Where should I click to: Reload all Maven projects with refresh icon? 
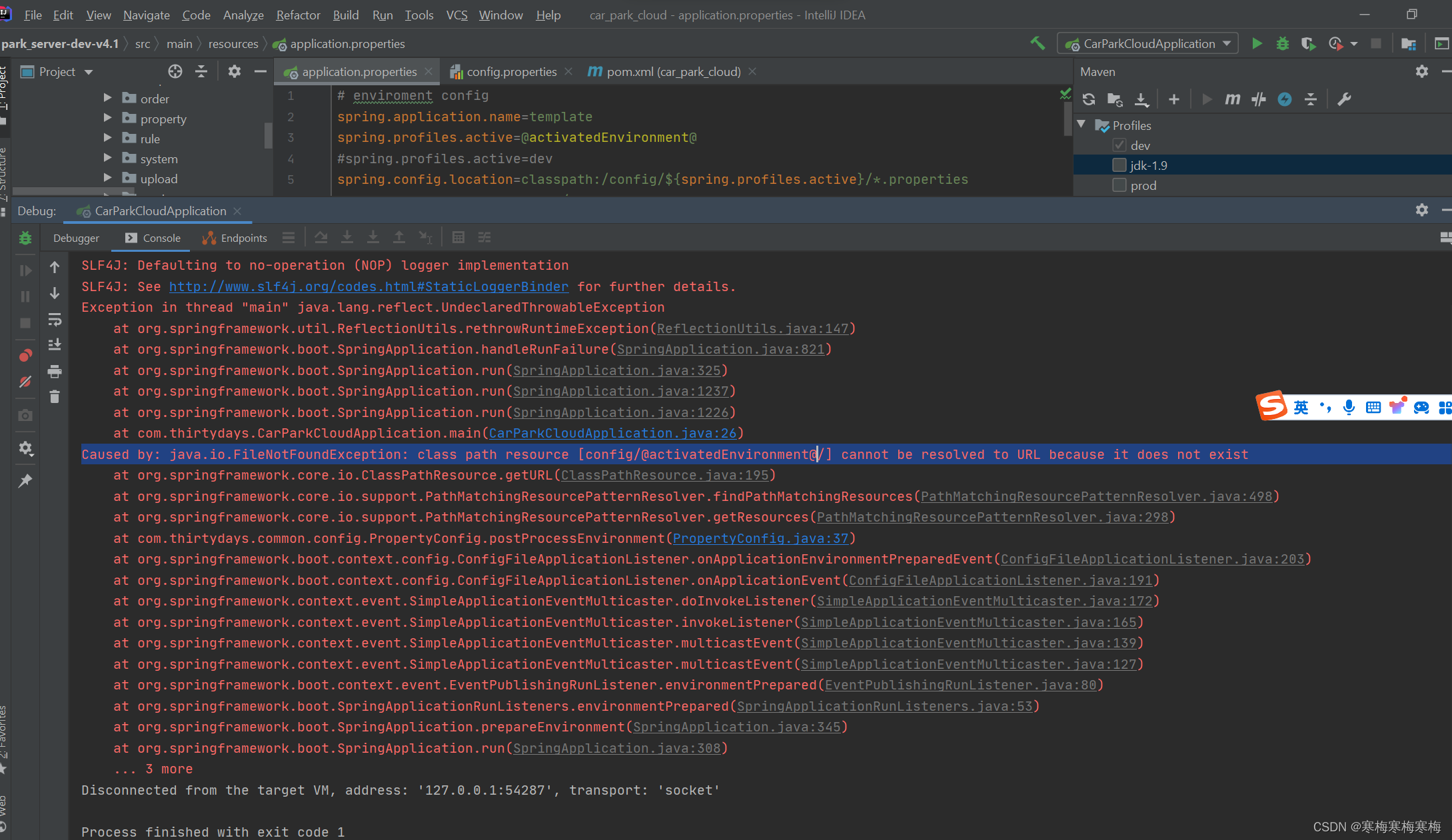click(x=1089, y=99)
